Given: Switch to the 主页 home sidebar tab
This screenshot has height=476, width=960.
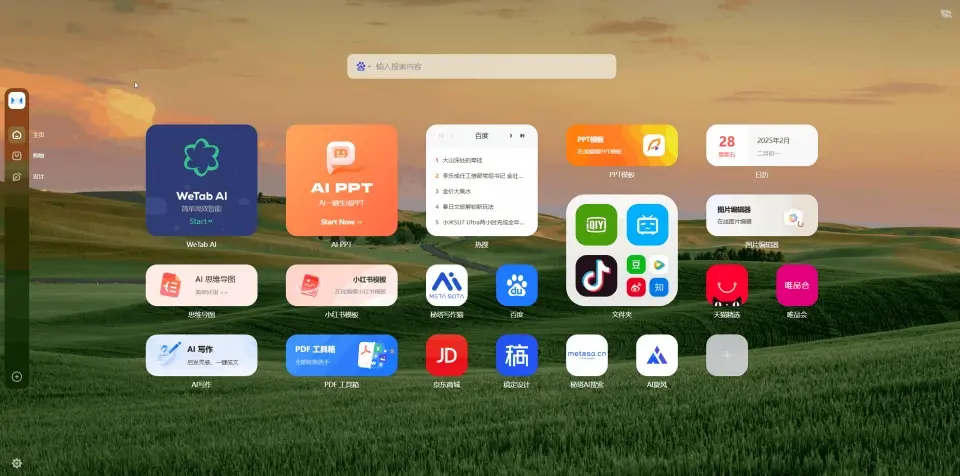Looking at the screenshot, I should pos(17,135).
